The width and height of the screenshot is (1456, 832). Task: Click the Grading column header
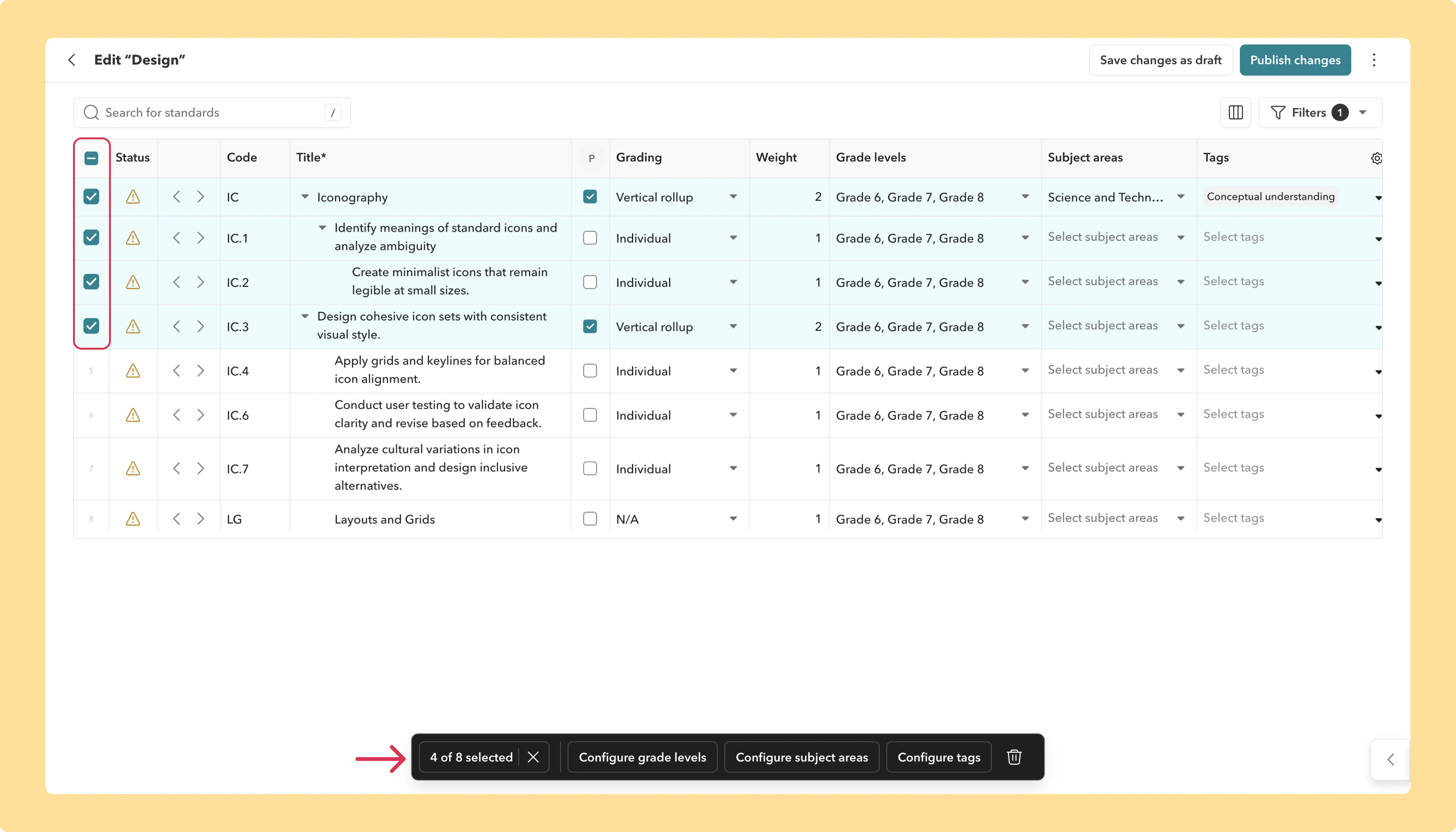639,158
